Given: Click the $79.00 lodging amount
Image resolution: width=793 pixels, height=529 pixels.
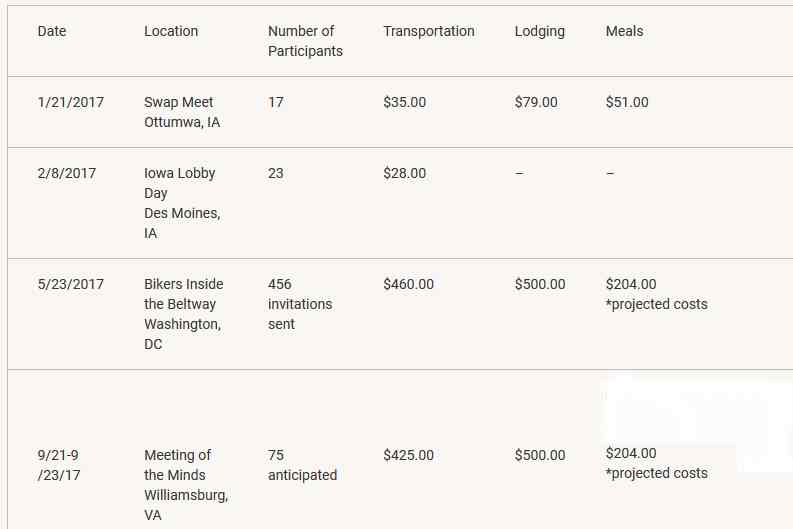Looking at the screenshot, I should click(536, 102).
